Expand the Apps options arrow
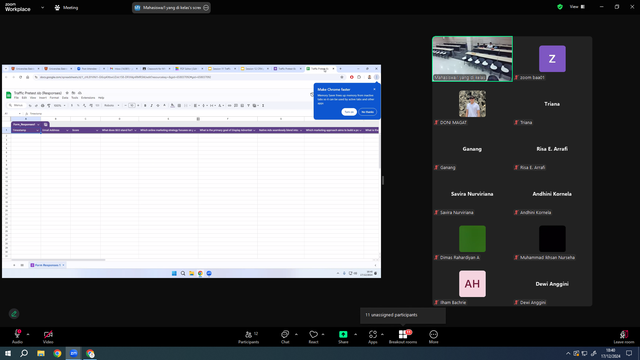This screenshot has width=640, height=360. [x=382, y=334]
